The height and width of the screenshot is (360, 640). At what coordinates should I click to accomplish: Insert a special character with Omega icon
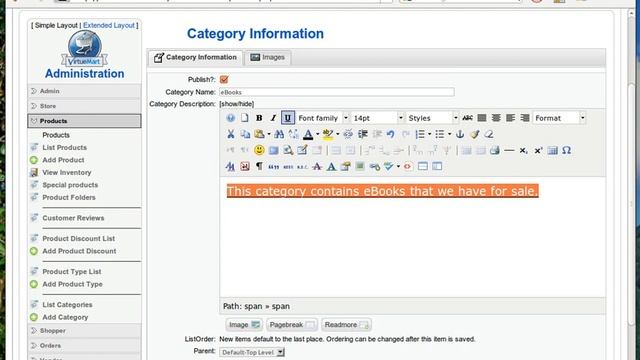(567, 150)
